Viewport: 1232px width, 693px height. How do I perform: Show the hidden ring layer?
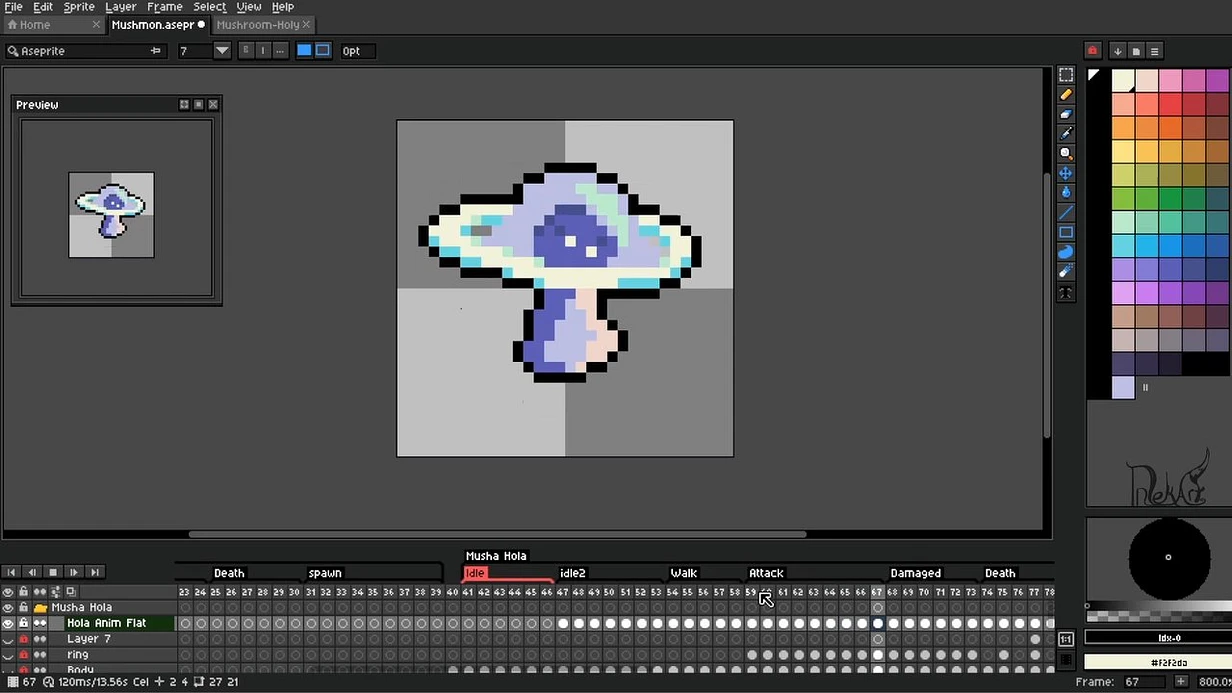coord(8,655)
